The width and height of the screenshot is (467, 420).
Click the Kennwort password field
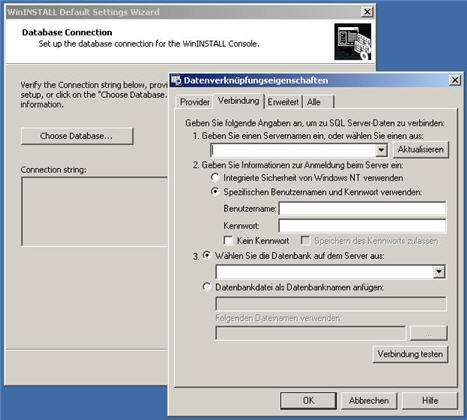point(362,226)
